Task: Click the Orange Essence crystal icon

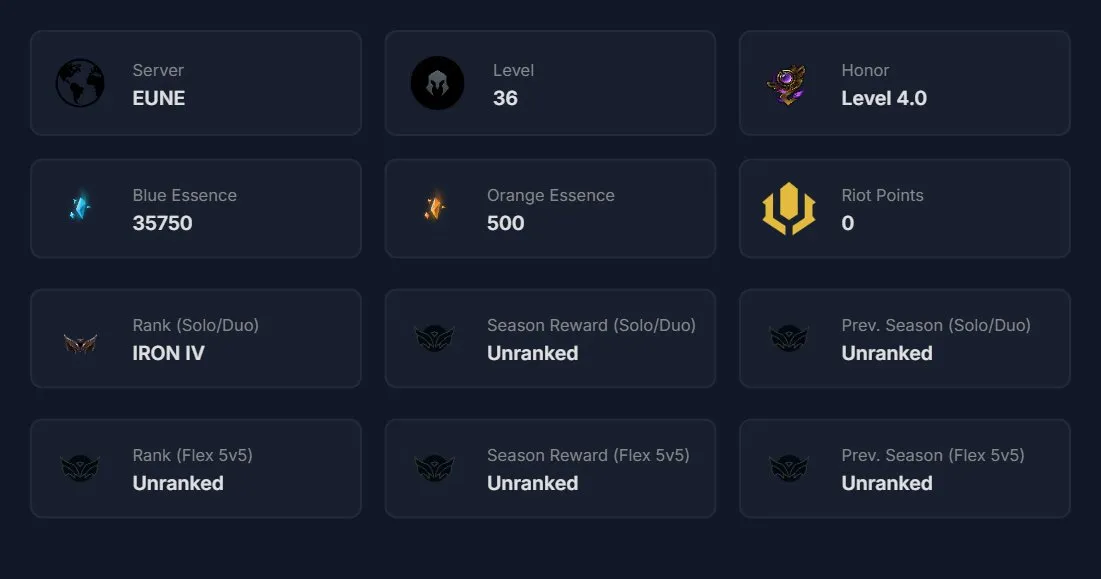Action: point(435,206)
